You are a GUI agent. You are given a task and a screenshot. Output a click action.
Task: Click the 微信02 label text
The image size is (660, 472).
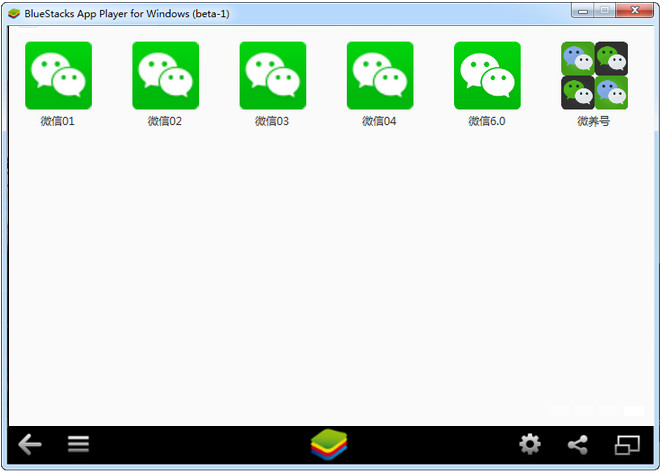(x=165, y=121)
